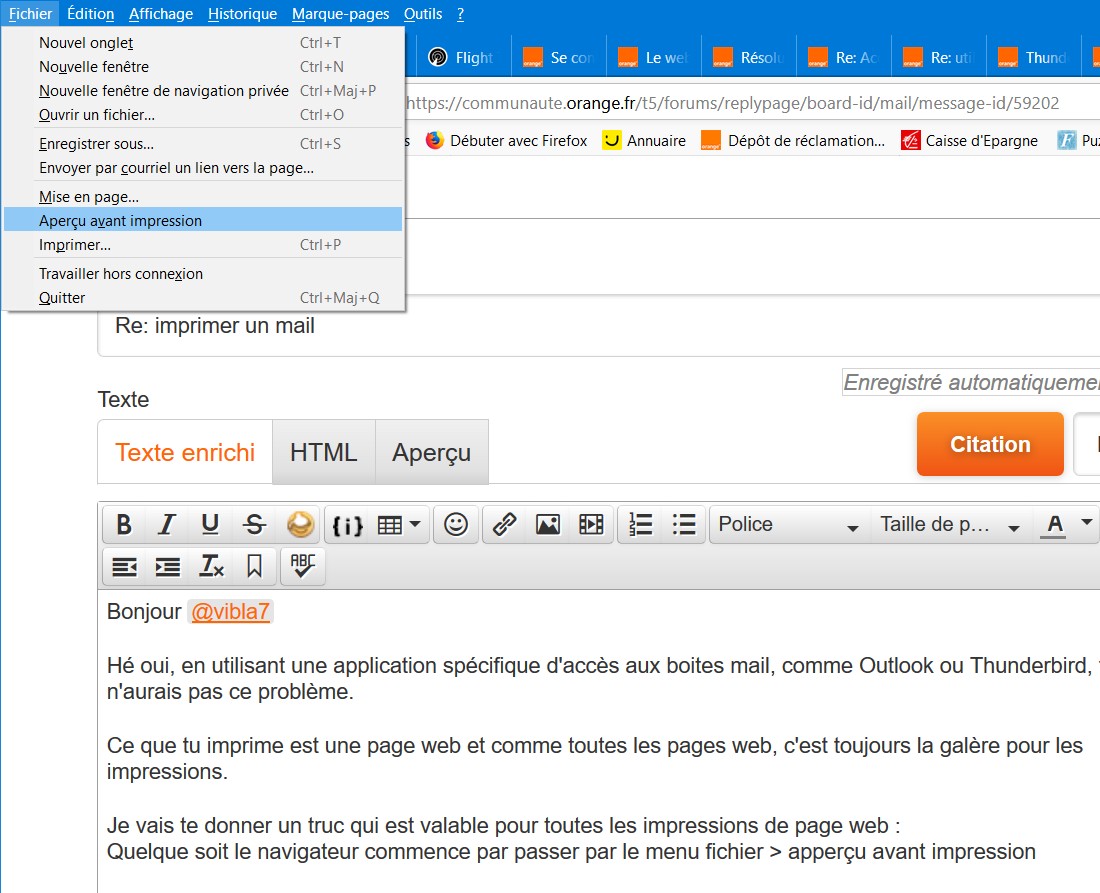1100x893 pixels.
Task: Toggle bold formatting in editor toolbar
Action: (124, 524)
